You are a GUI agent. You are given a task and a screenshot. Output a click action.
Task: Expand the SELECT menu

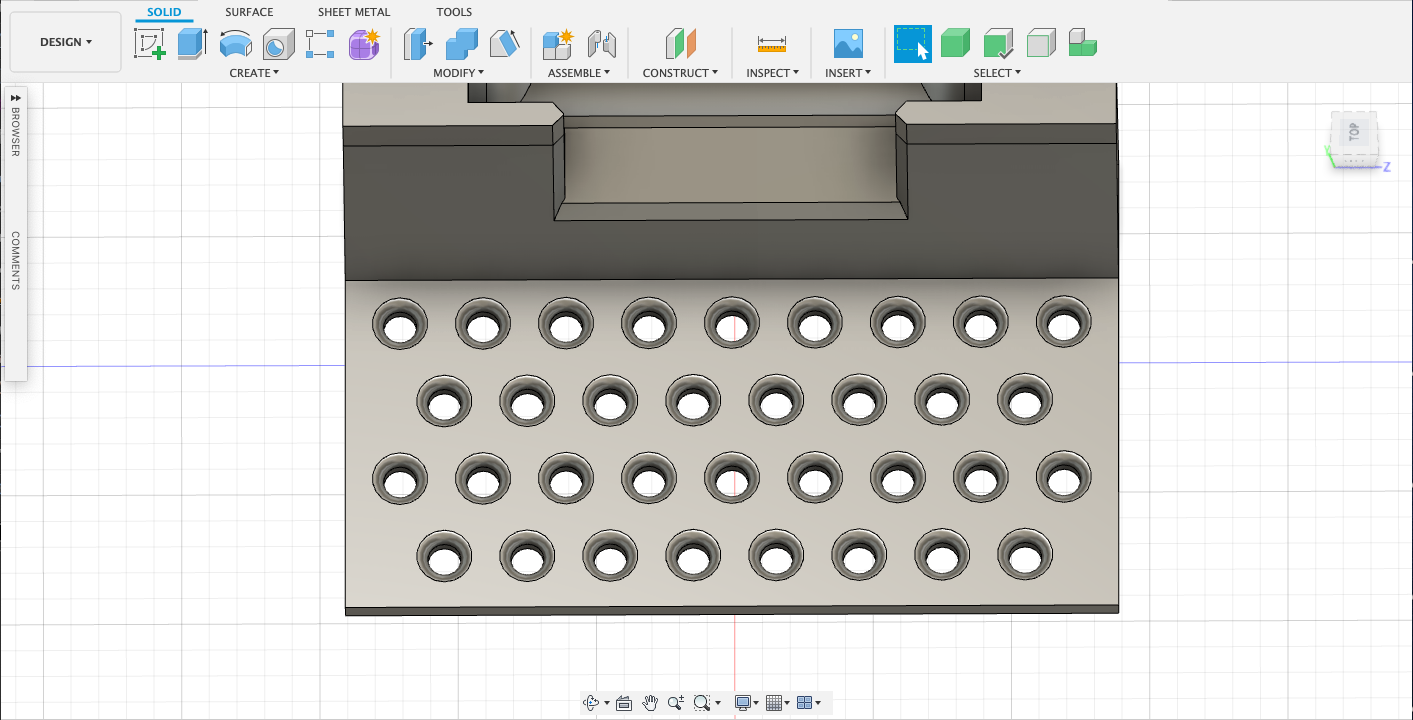(x=997, y=73)
